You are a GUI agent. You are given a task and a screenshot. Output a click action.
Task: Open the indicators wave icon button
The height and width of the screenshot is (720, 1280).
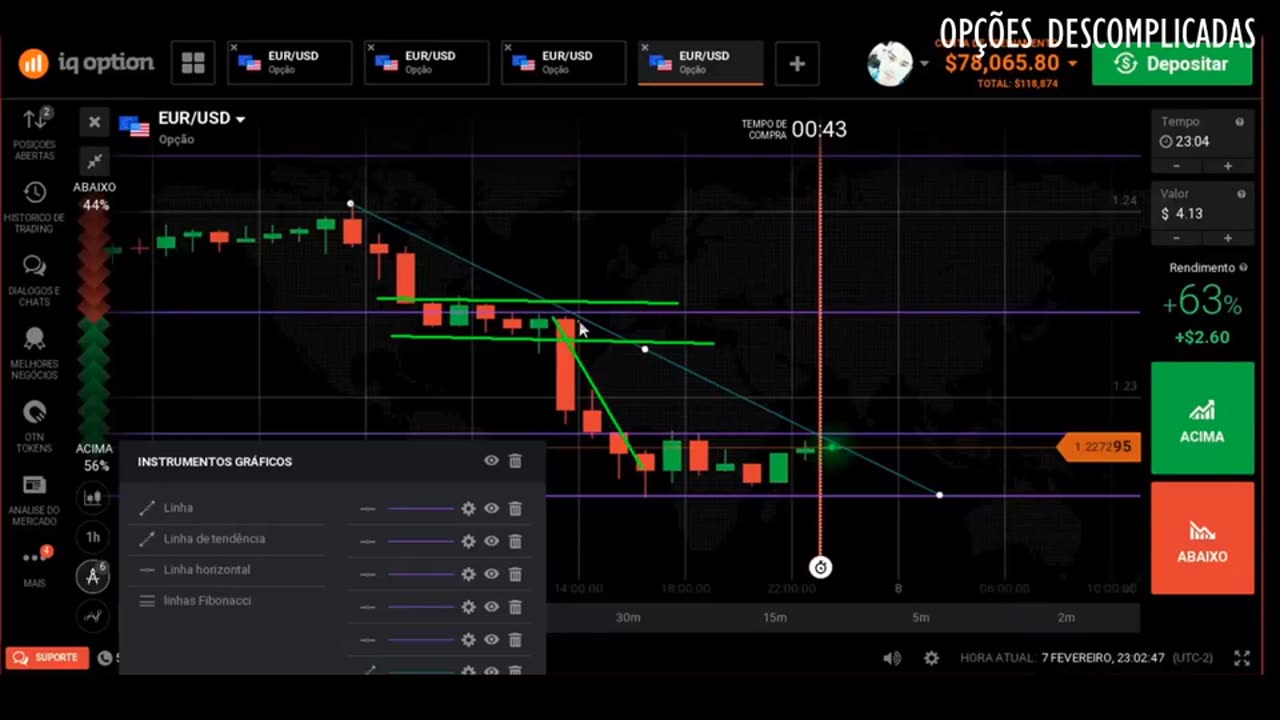93,616
